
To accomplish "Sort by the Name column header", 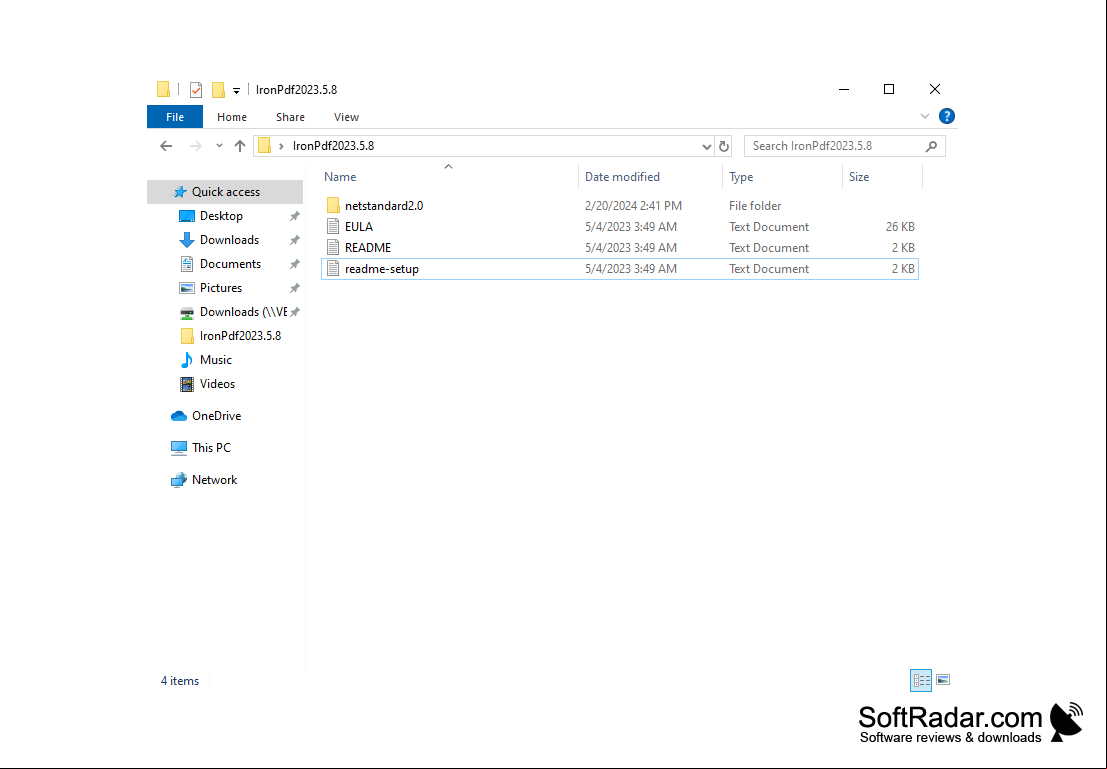I will pyautogui.click(x=340, y=177).
